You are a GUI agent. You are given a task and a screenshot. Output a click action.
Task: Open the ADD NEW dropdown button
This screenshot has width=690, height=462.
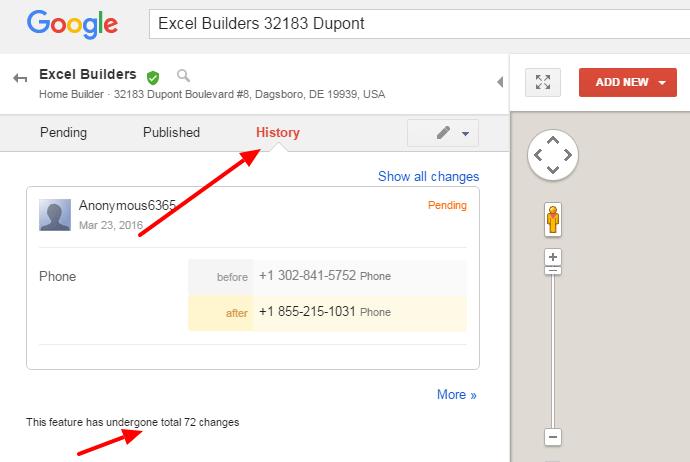(x=628, y=82)
